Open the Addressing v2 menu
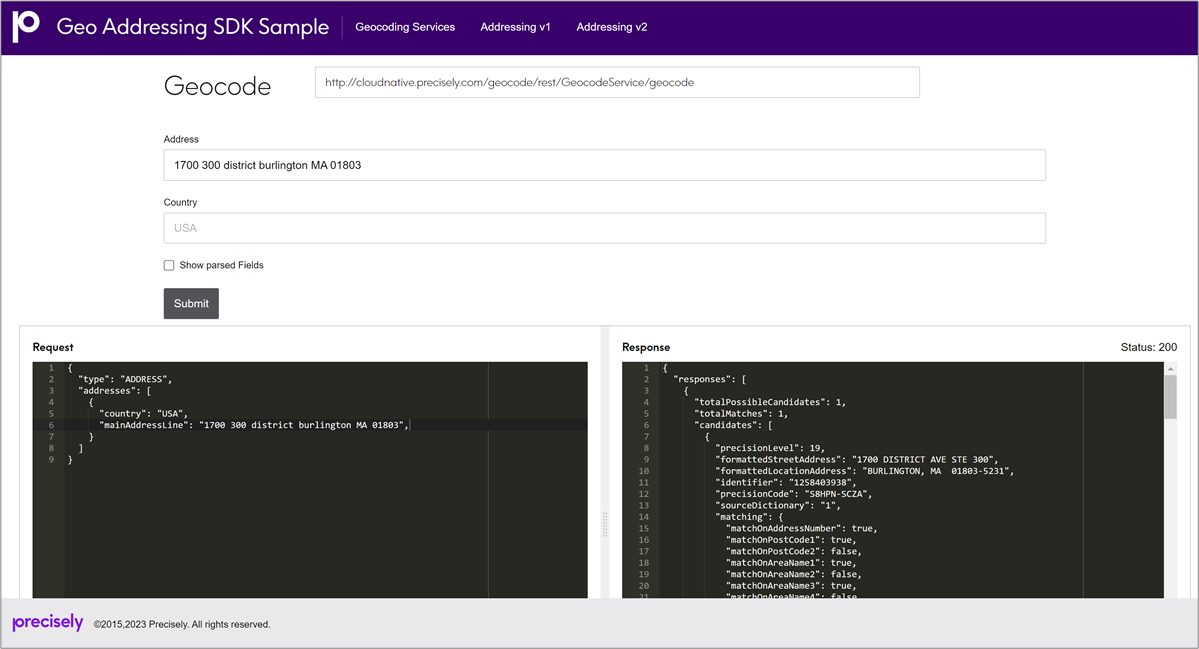 pos(612,27)
